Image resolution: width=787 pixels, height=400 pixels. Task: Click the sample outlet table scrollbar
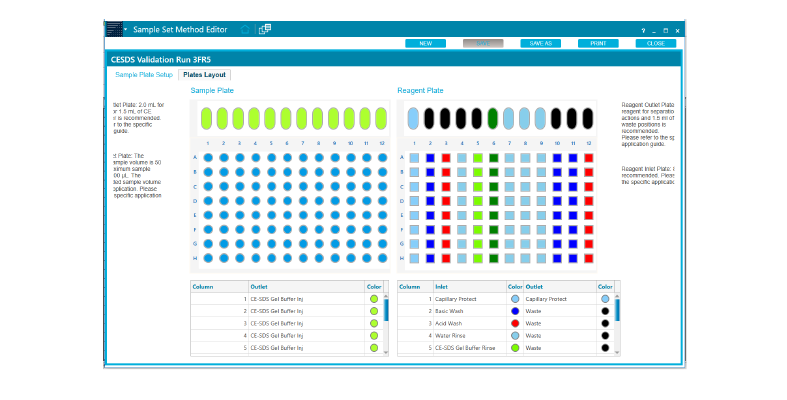pos(387,310)
